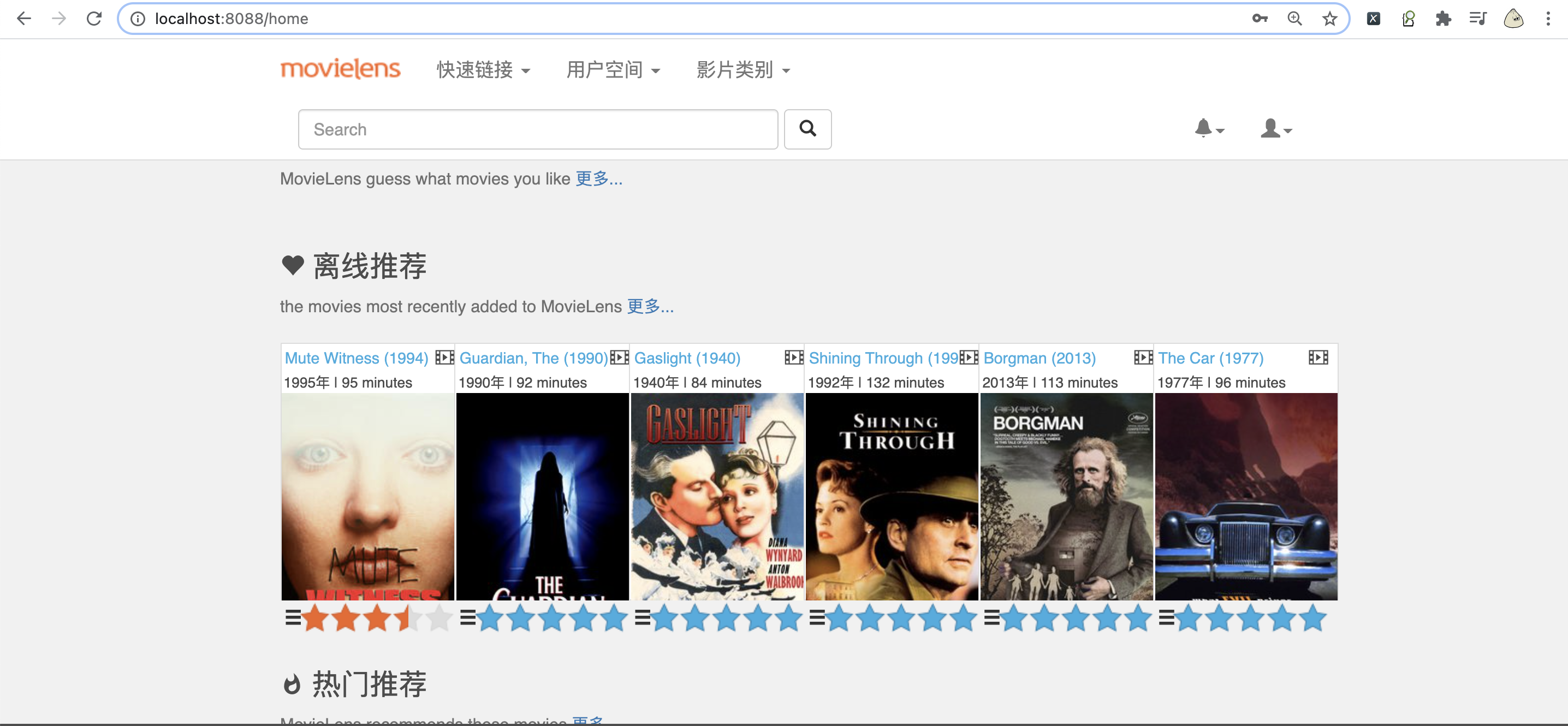Image resolution: width=1568 pixels, height=726 pixels.
Task: Click the browser forward arrow
Action: (59, 19)
